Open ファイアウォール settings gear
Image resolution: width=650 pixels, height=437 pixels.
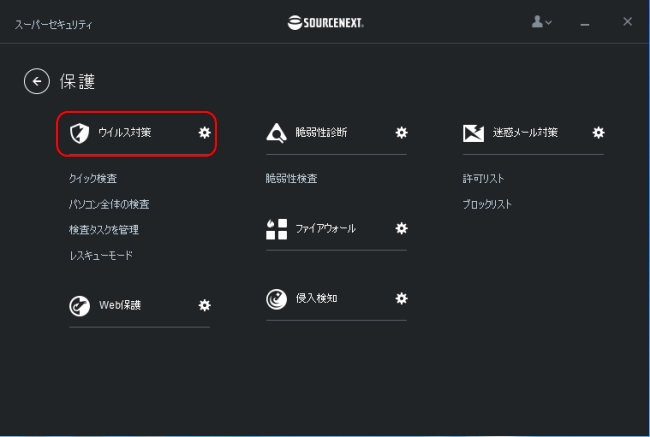pos(401,228)
